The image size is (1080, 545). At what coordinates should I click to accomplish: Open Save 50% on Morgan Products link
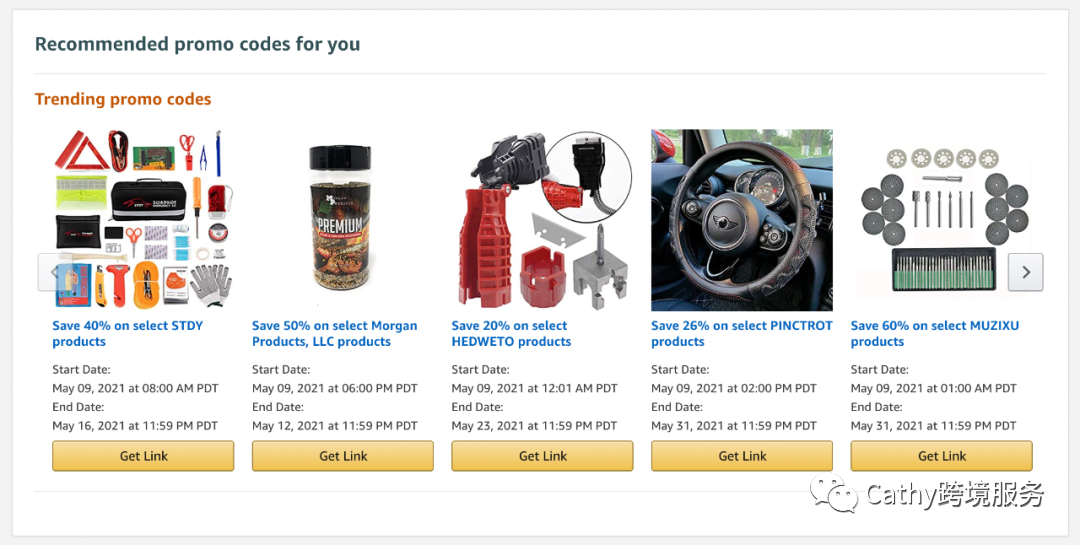coord(334,333)
